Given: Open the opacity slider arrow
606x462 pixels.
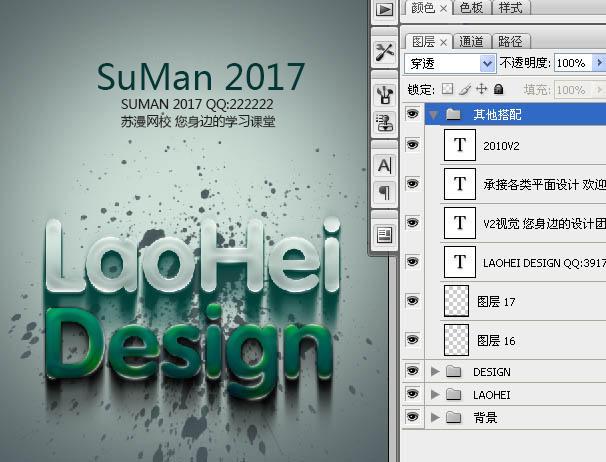Looking at the screenshot, I should click(599, 63).
